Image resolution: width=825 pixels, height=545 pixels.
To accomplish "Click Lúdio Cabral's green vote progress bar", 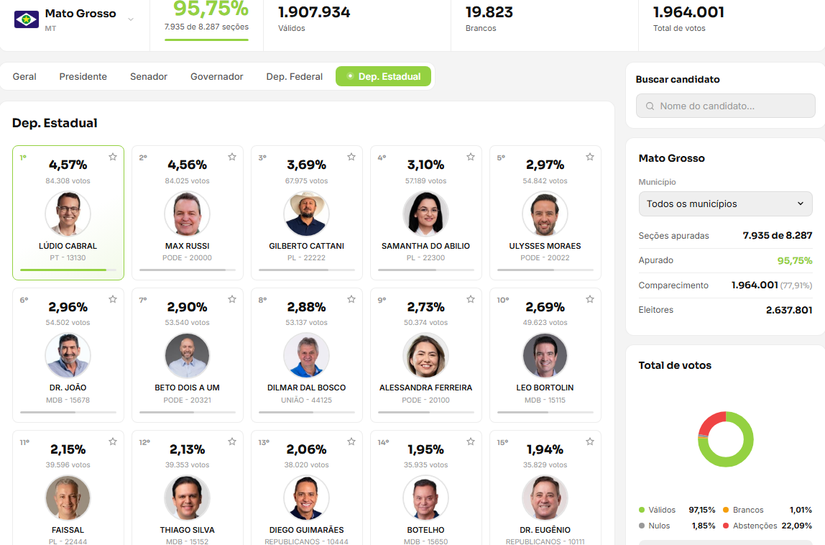I will pyautogui.click(x=68, y=270).
